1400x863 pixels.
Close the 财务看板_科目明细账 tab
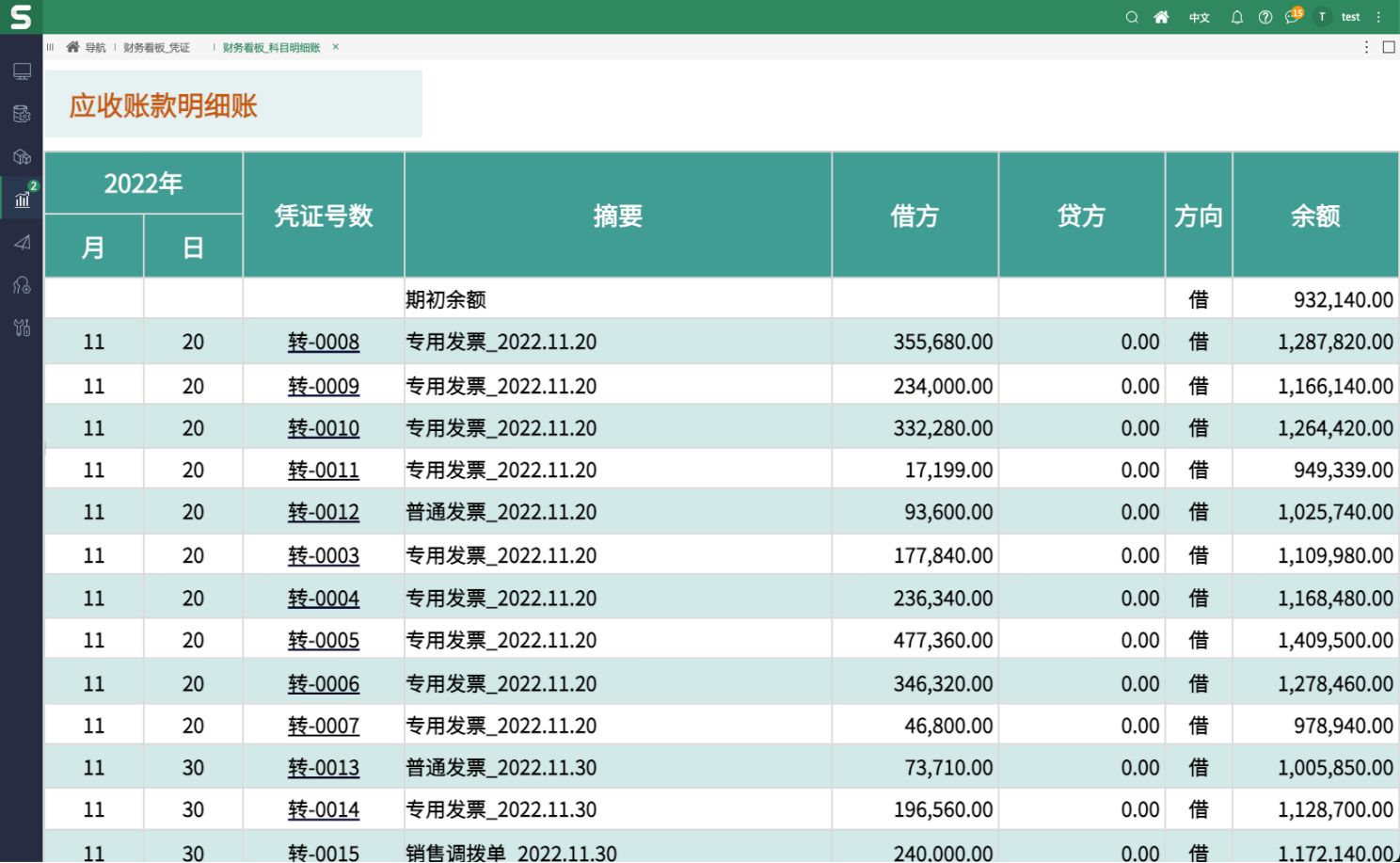click(x=335, y=47)
